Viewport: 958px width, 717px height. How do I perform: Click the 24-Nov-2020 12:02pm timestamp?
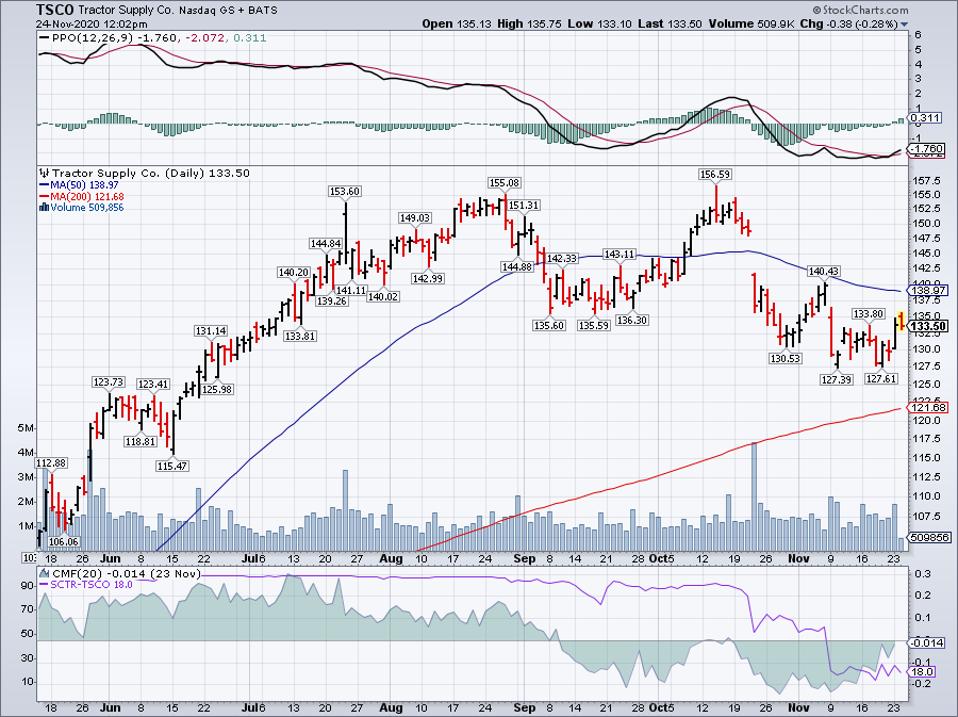pyautogui.click(x=92, y=24)
